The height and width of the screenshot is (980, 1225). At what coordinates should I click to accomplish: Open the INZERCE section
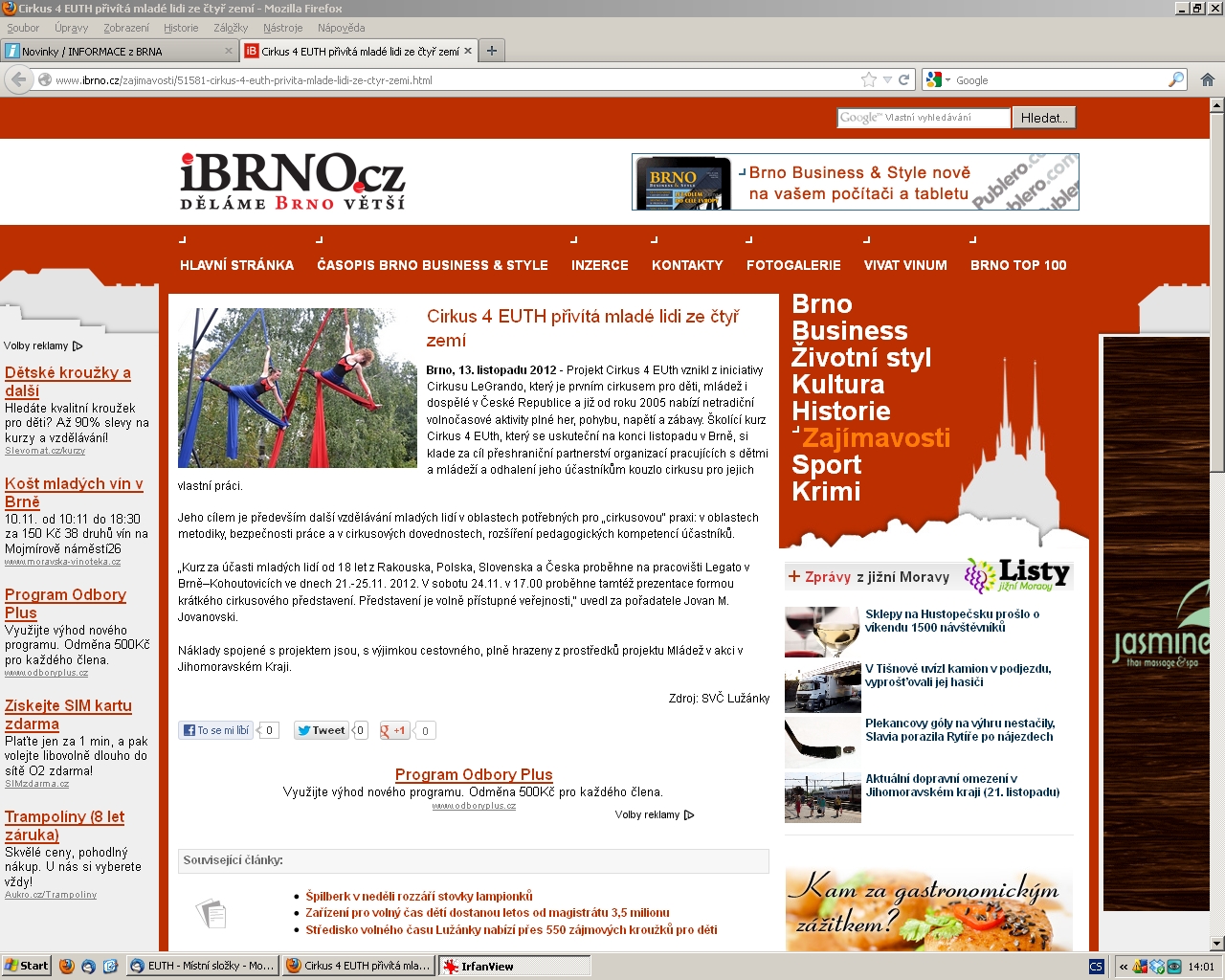tap(600, 265)
